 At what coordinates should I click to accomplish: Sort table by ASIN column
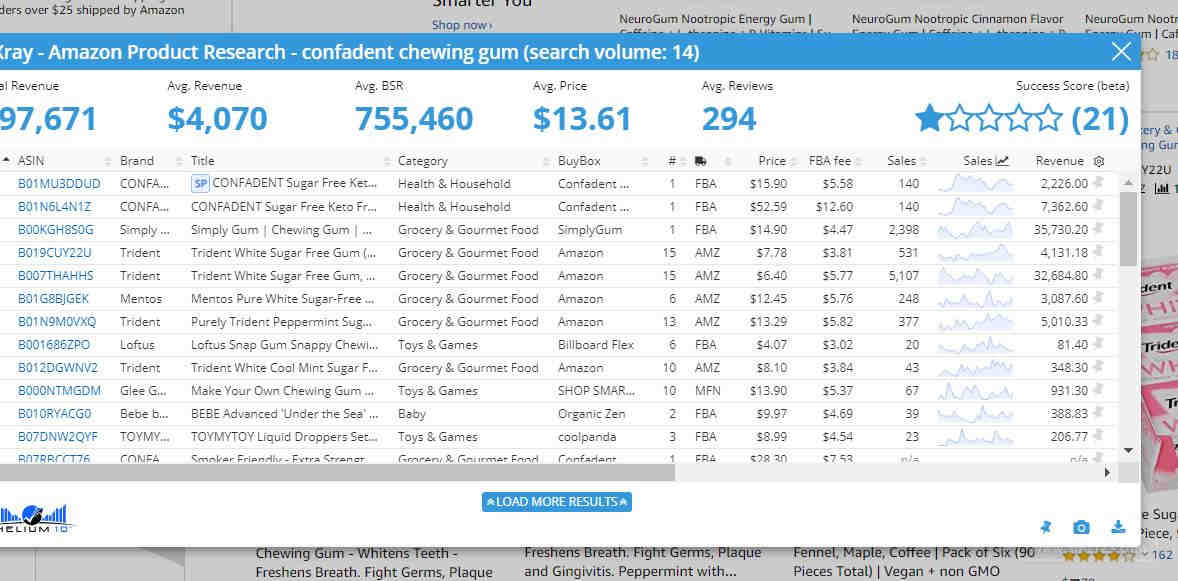tap(31, 161)
